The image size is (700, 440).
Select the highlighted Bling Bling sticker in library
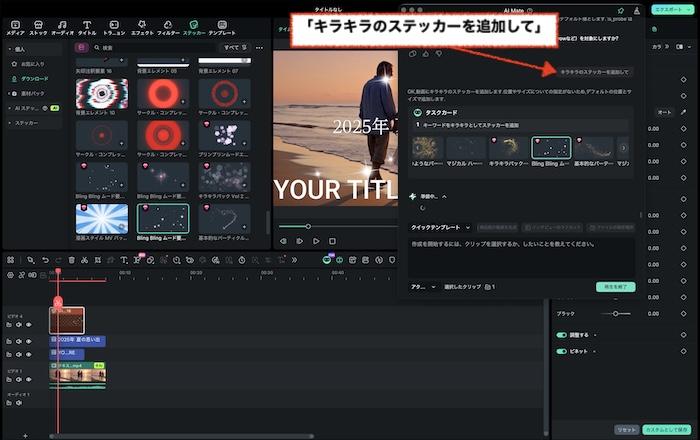(163, 219)
